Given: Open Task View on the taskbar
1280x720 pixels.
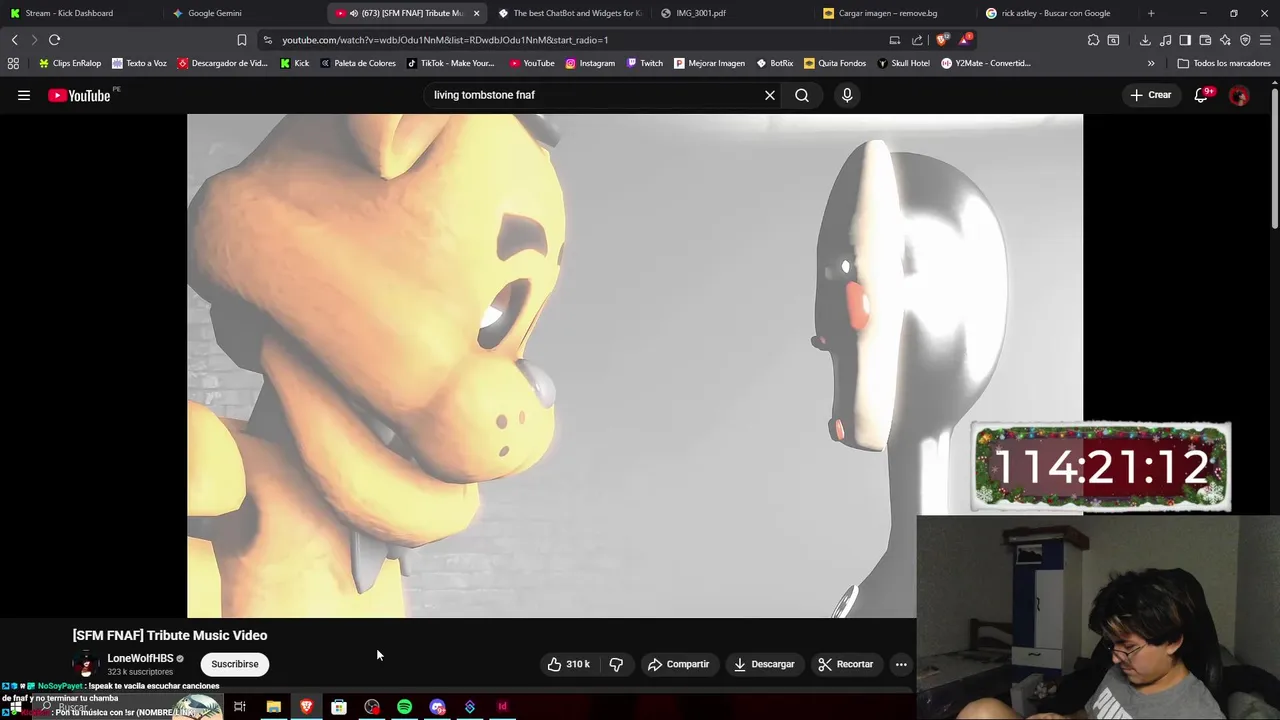Looking at the screenshot, I should tap(240, 707).
